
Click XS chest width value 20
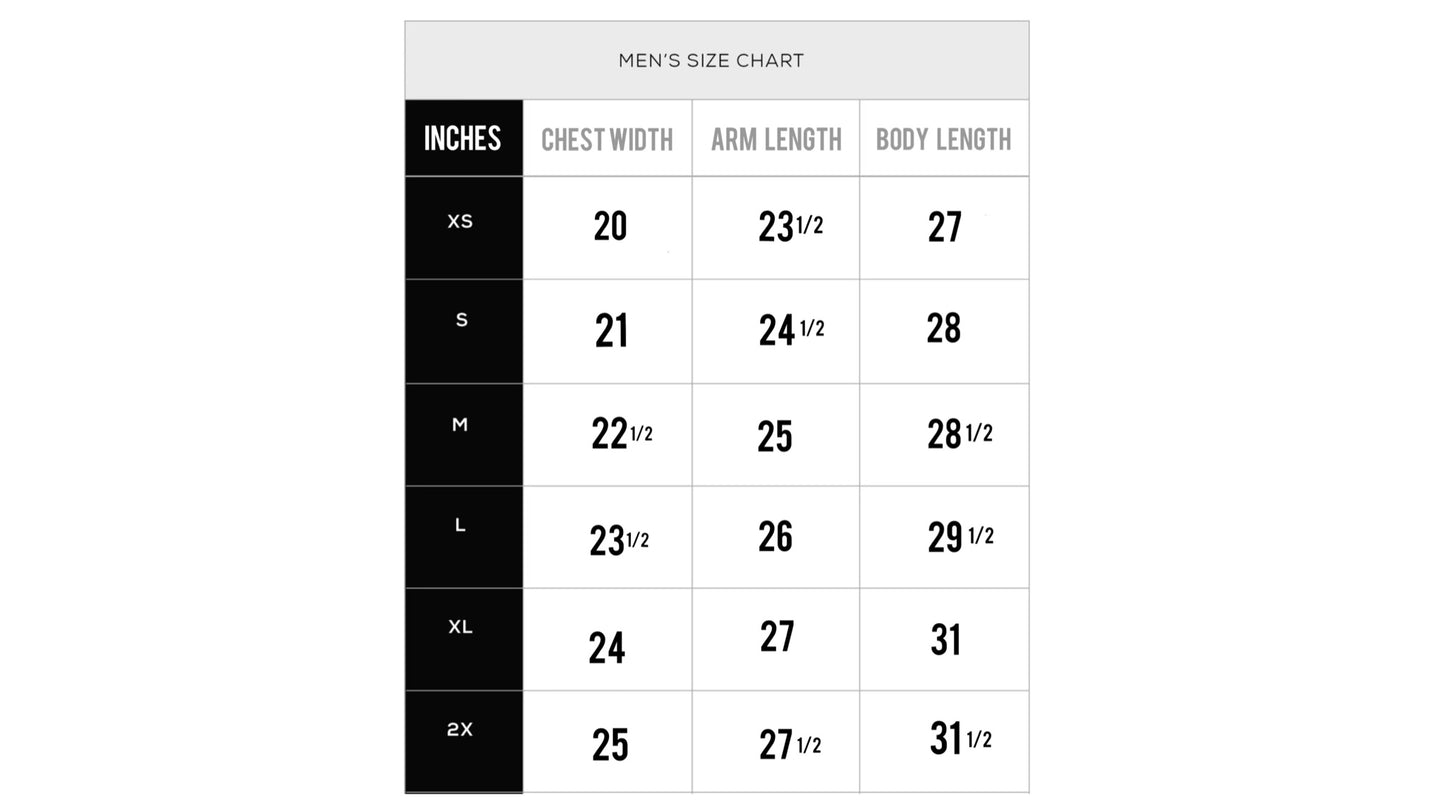click(x=610, y=226)
